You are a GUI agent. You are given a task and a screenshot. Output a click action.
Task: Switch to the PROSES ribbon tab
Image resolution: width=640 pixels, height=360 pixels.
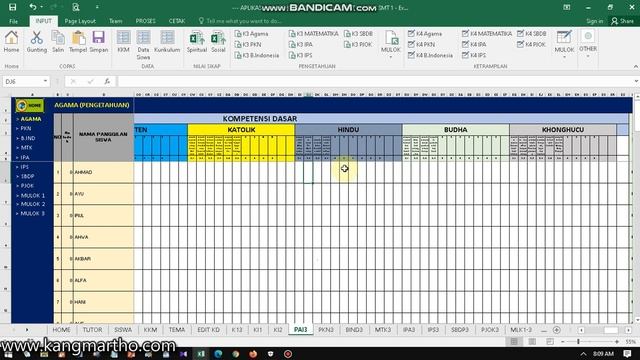[145, 21]
